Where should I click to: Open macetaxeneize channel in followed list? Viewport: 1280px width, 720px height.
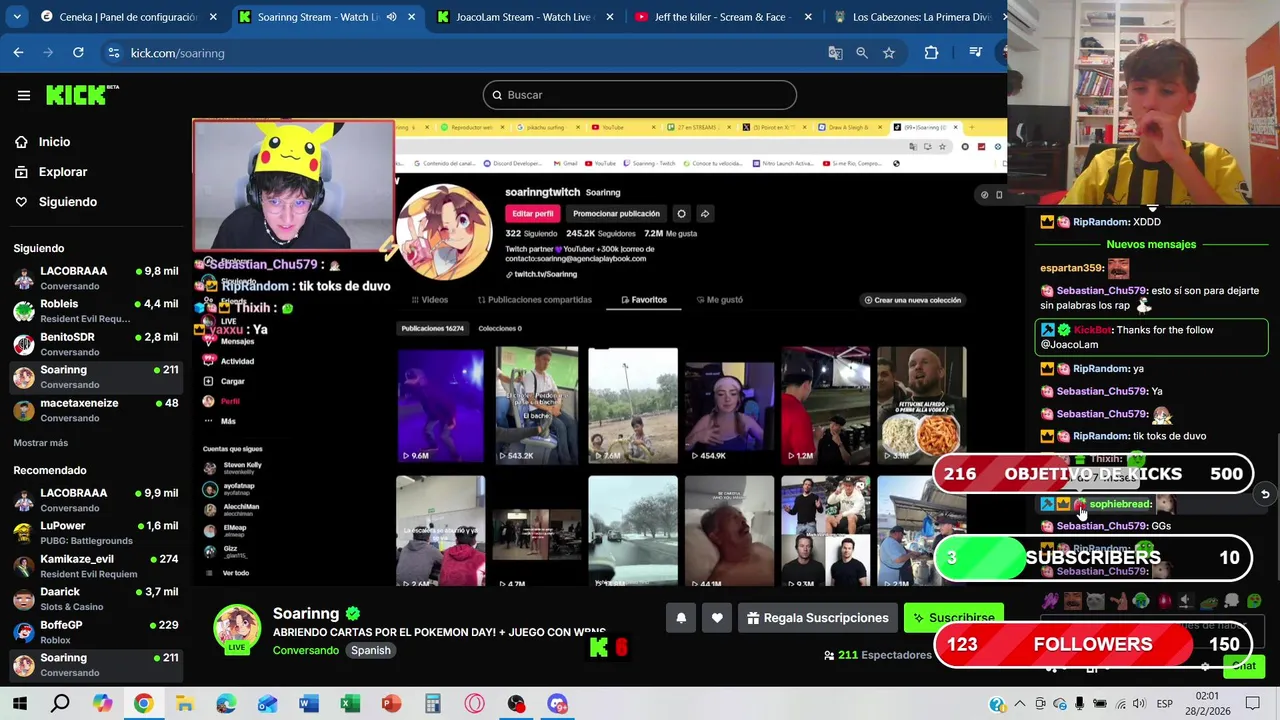(95, 410)
